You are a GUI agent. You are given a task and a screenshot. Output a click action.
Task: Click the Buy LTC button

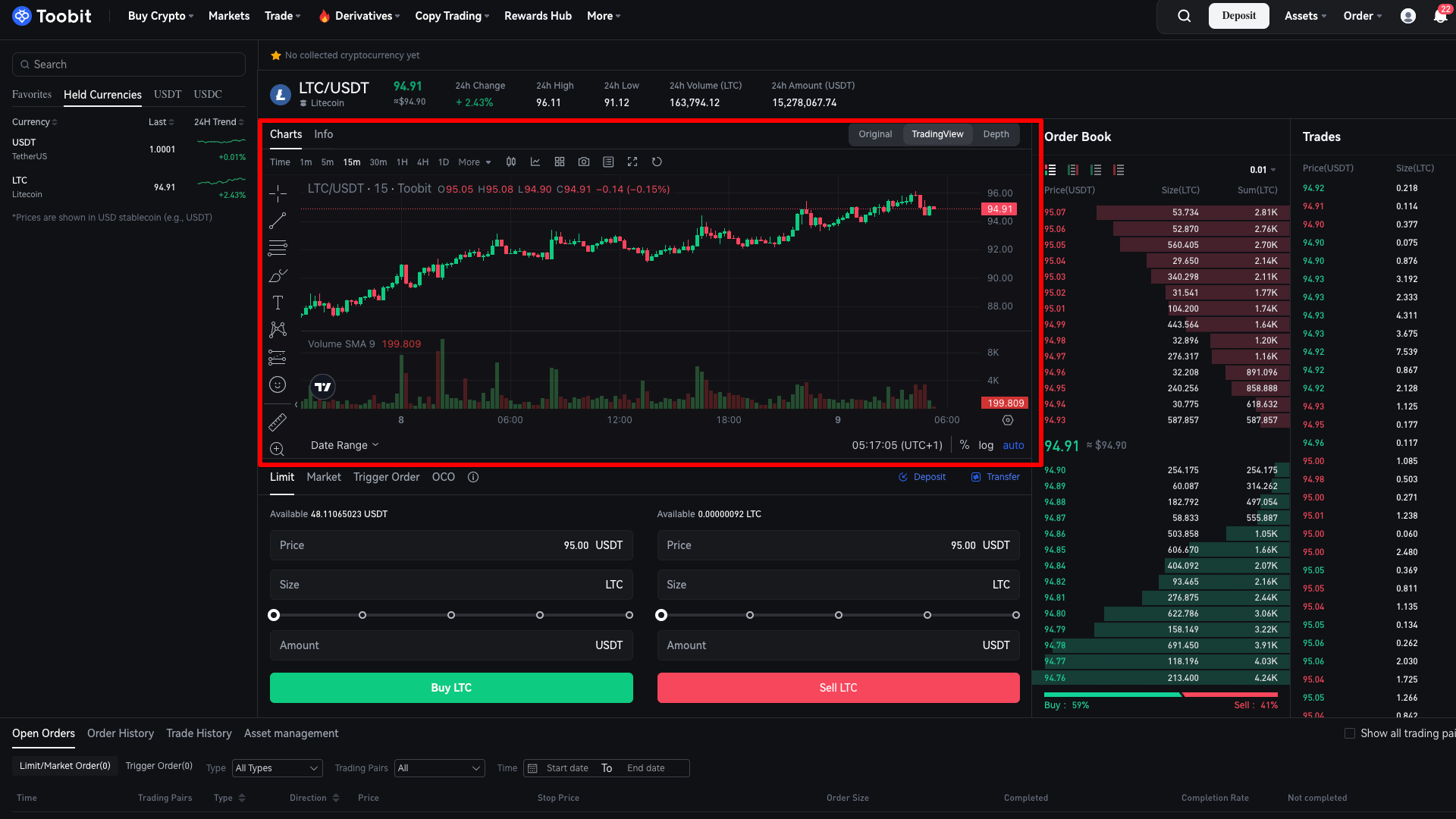coord(451,688)
